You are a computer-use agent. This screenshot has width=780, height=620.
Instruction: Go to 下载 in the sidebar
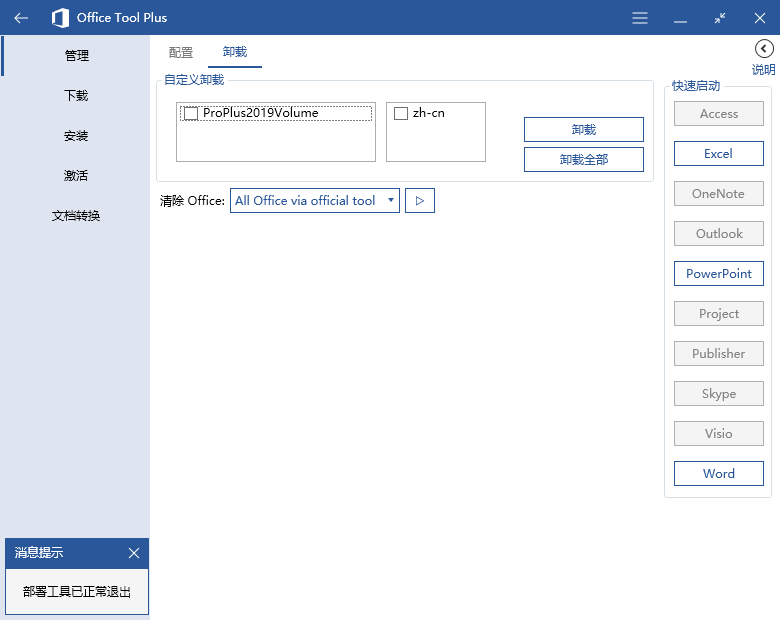pyautogui.click(x=76, y=96)
